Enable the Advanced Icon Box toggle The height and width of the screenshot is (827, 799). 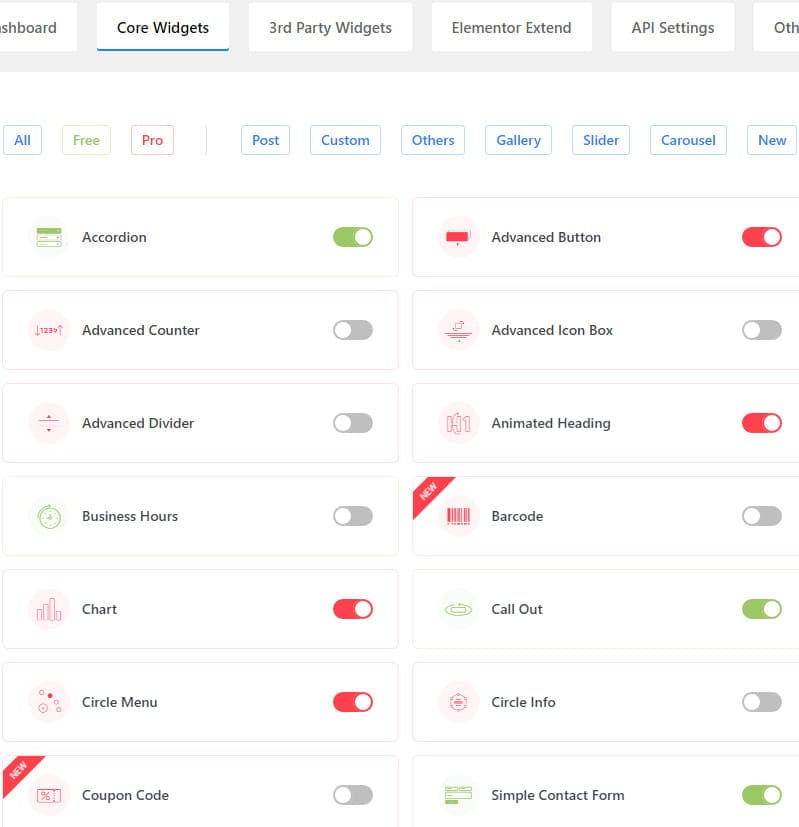pos(762,330)
